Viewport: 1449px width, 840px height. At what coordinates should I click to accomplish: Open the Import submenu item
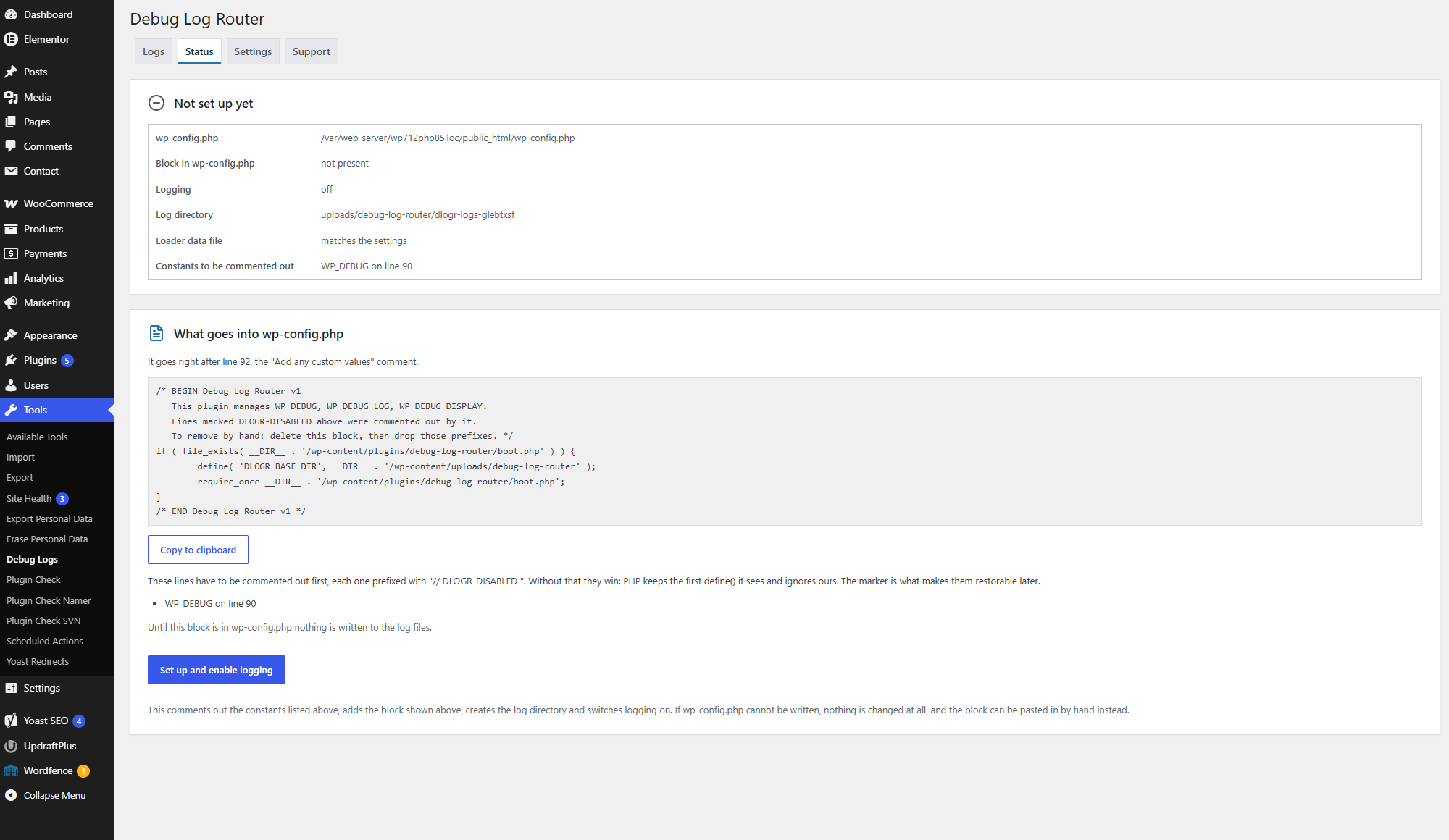(x=20, y=457)
